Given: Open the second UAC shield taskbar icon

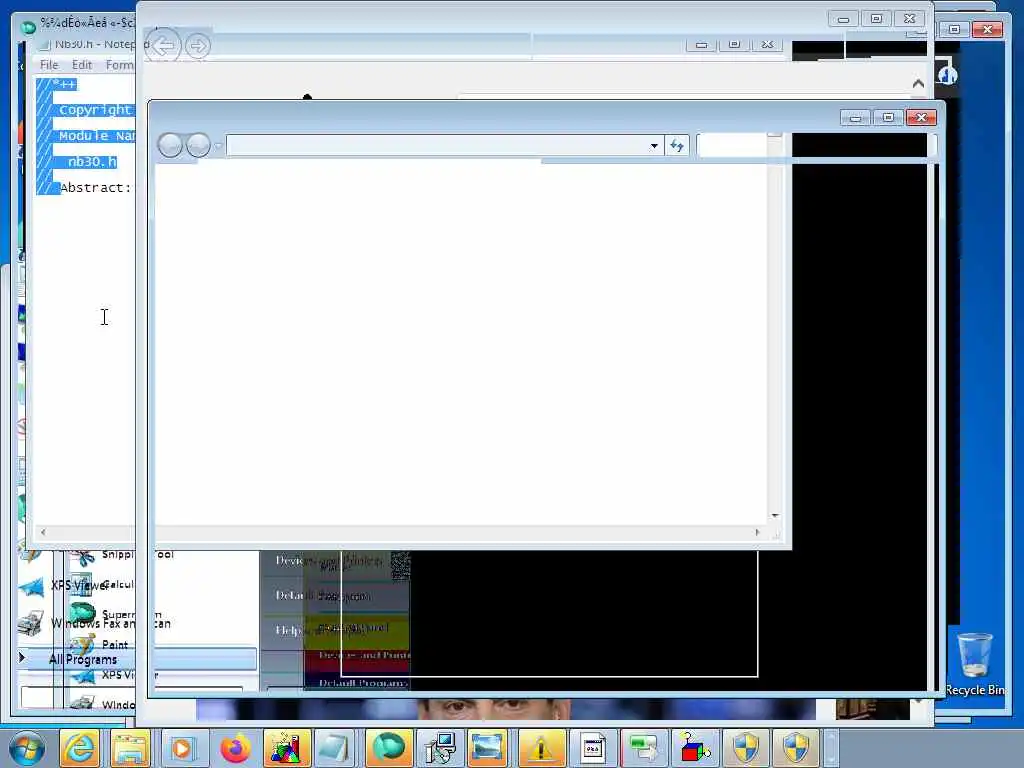Looking at the screenshot, I should click(796, 748).
